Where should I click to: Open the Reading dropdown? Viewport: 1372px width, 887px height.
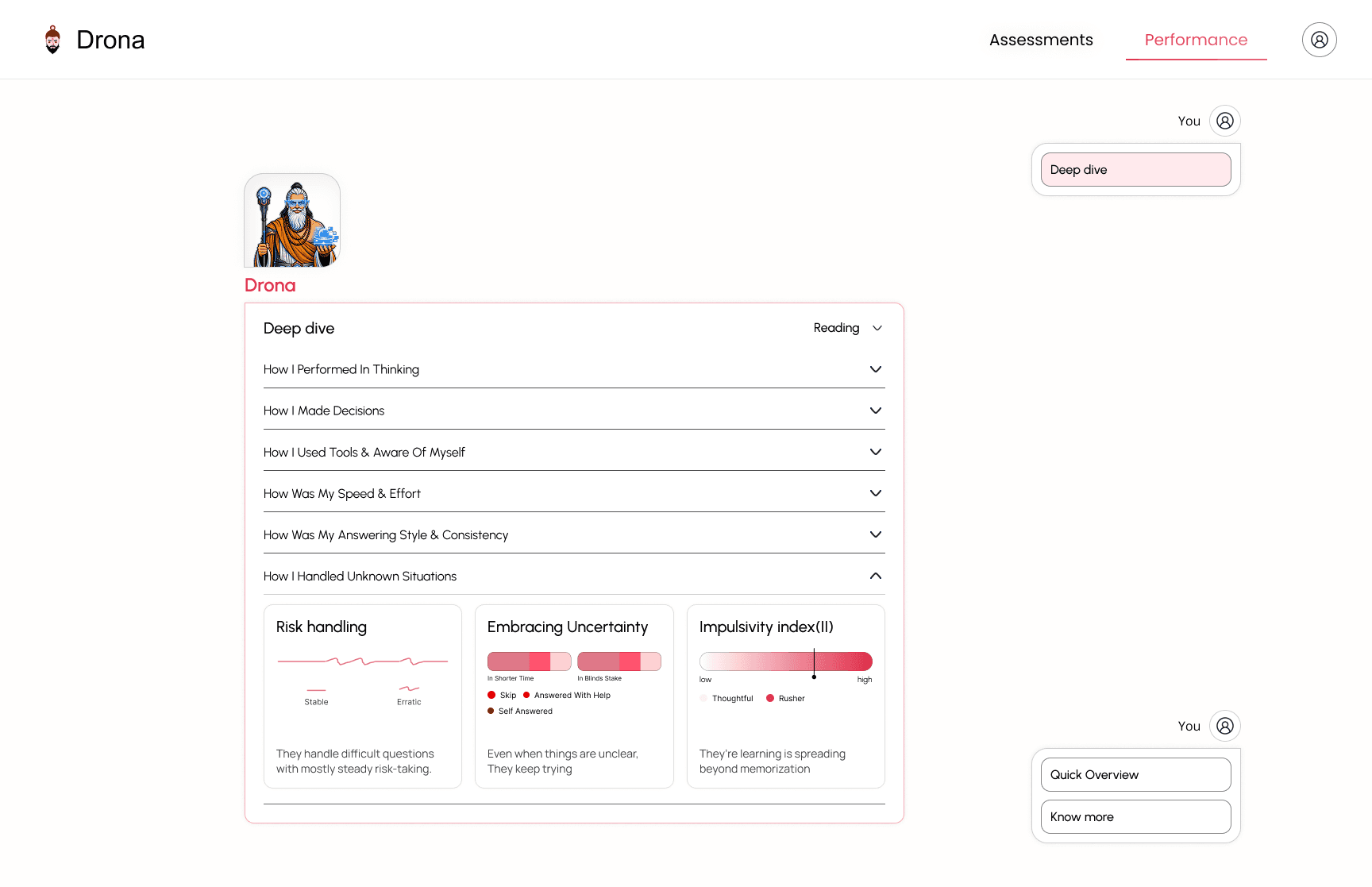point(848,328)
